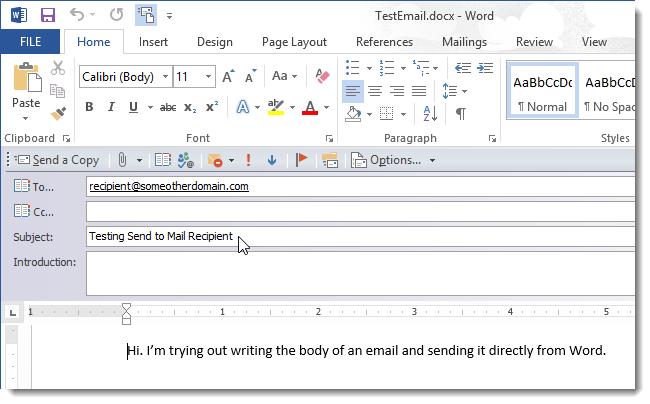Select the Format Painter brush
Image resolution: width=650 pixels, height=404 pixels.
pos(58,114)
